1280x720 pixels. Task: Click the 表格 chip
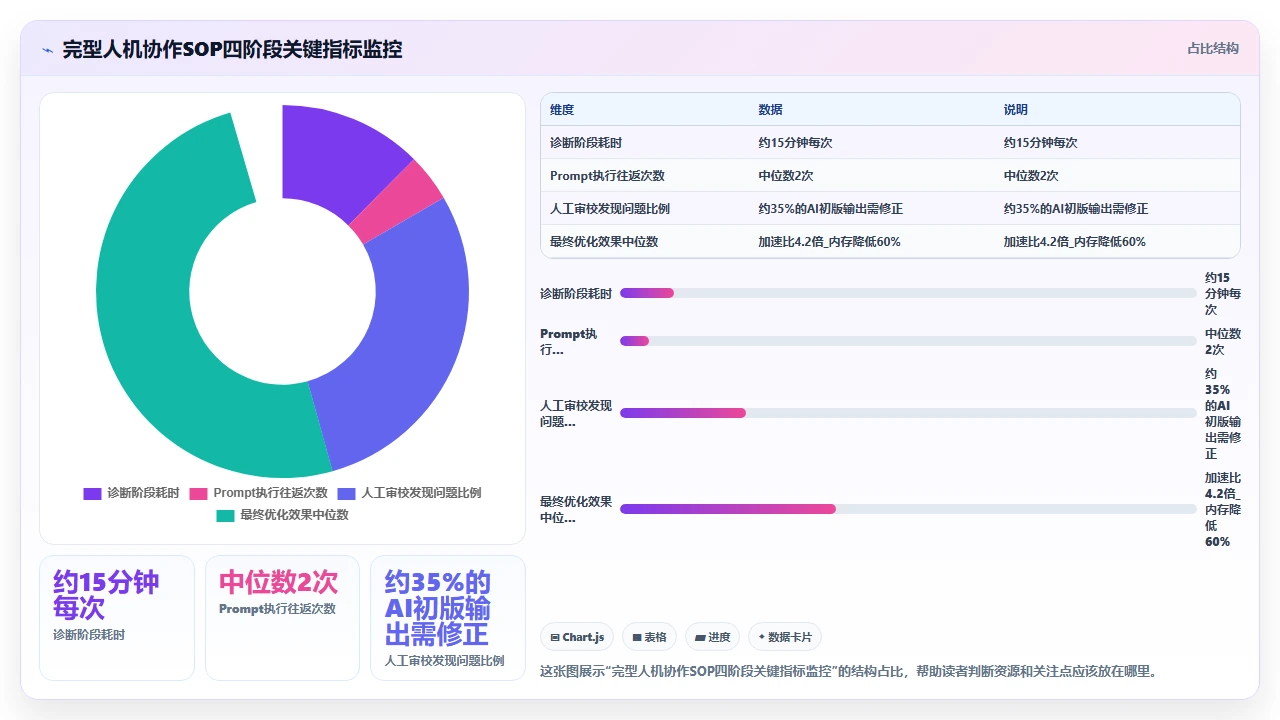click(650, 637)
